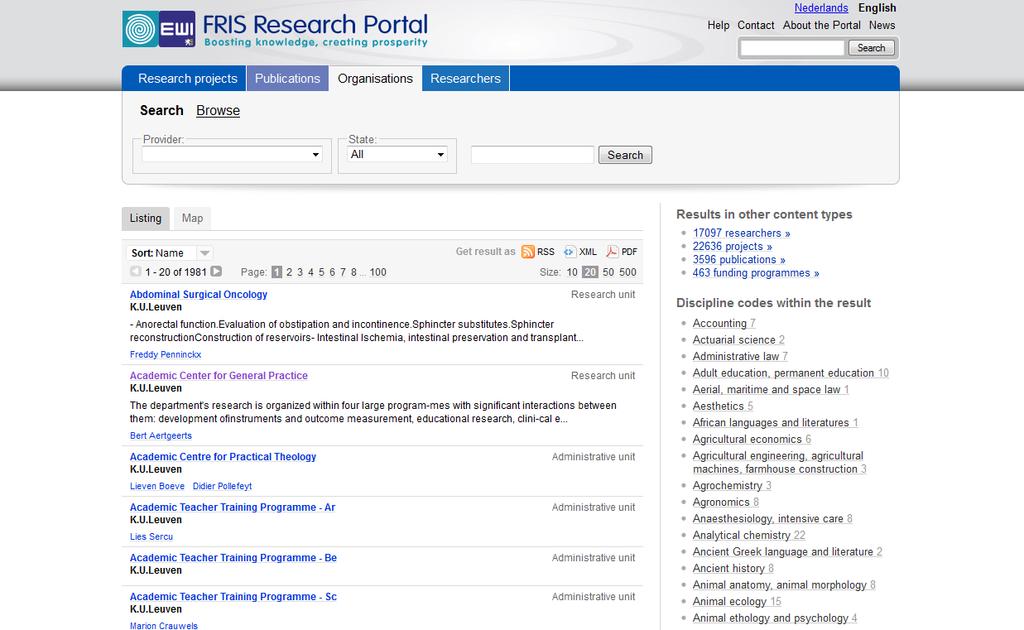Click the header site Search button
1024x630 pixels.
[871, 48]
